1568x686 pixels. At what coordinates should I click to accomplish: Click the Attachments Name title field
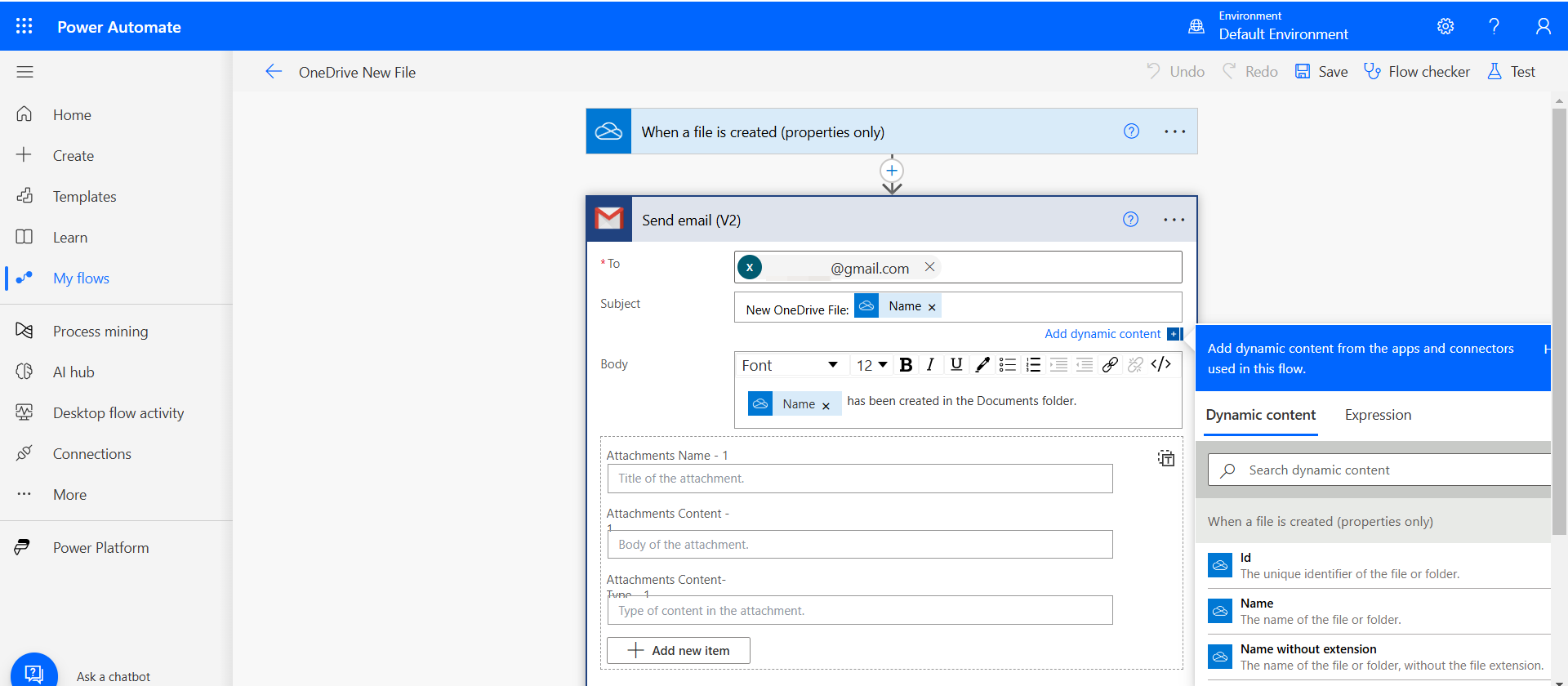click(x=860, y=479)
